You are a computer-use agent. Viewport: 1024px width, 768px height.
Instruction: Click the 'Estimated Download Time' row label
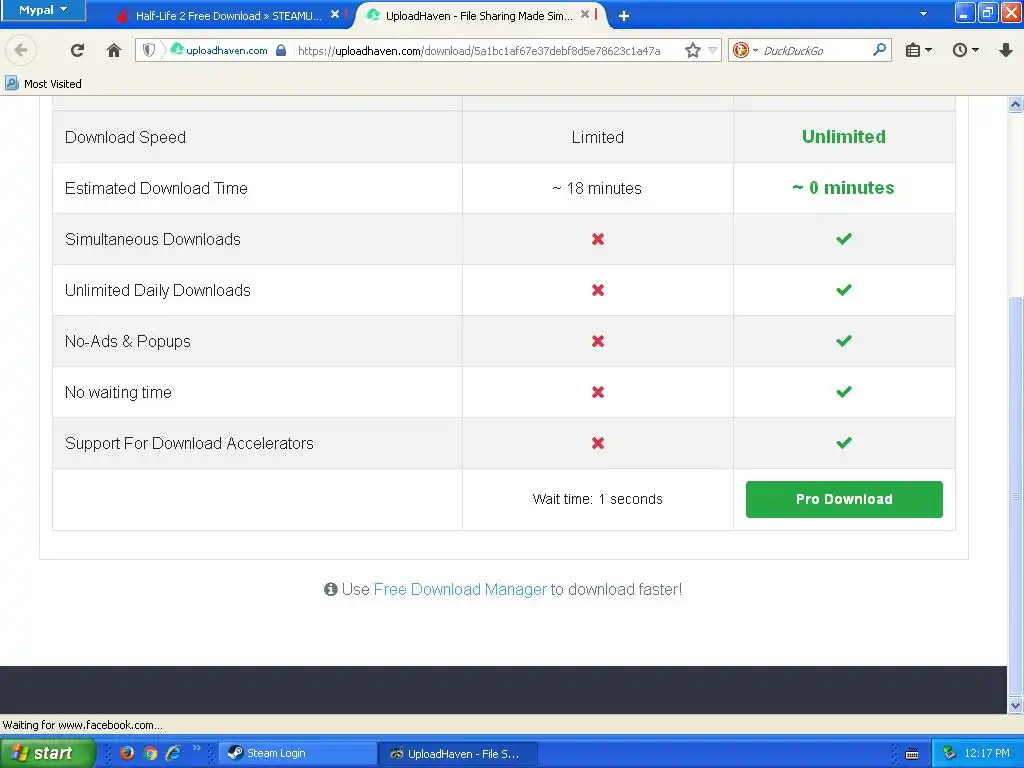pyautogui.click(x=156, y=188)
